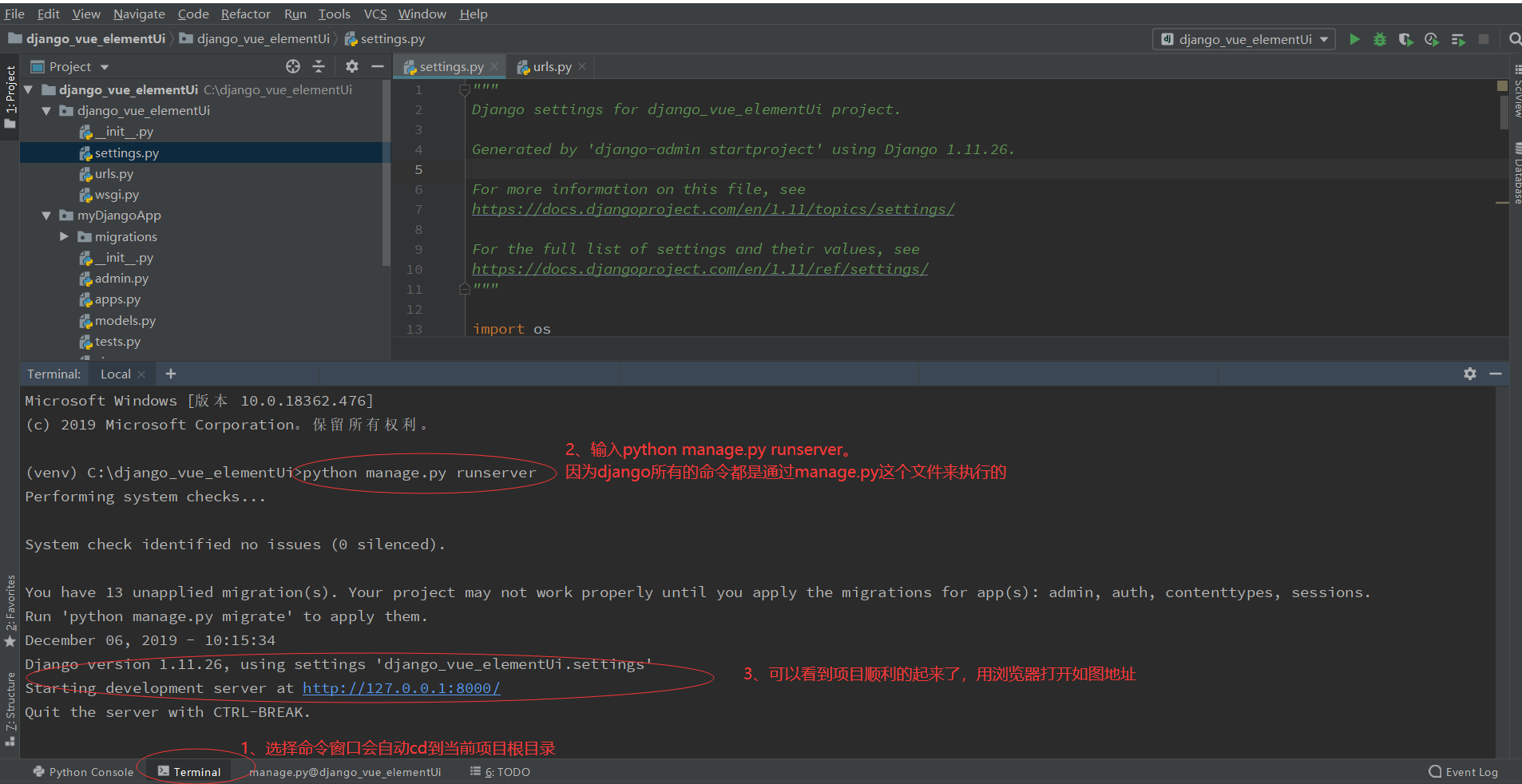Open the http://127.0.0.1:8000/ link

(402, 688)
